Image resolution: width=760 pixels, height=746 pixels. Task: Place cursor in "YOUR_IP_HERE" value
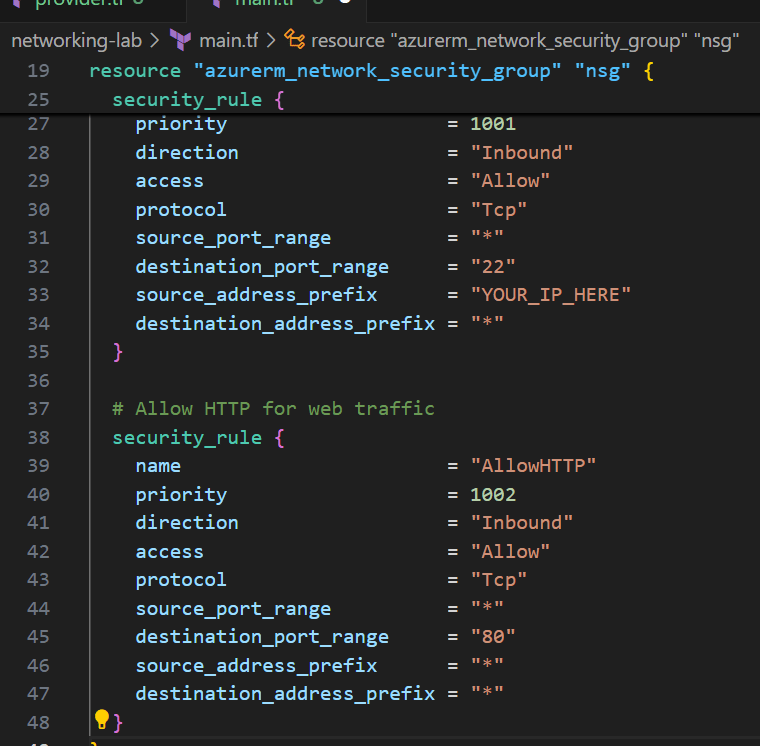click(x=551, y=295)
